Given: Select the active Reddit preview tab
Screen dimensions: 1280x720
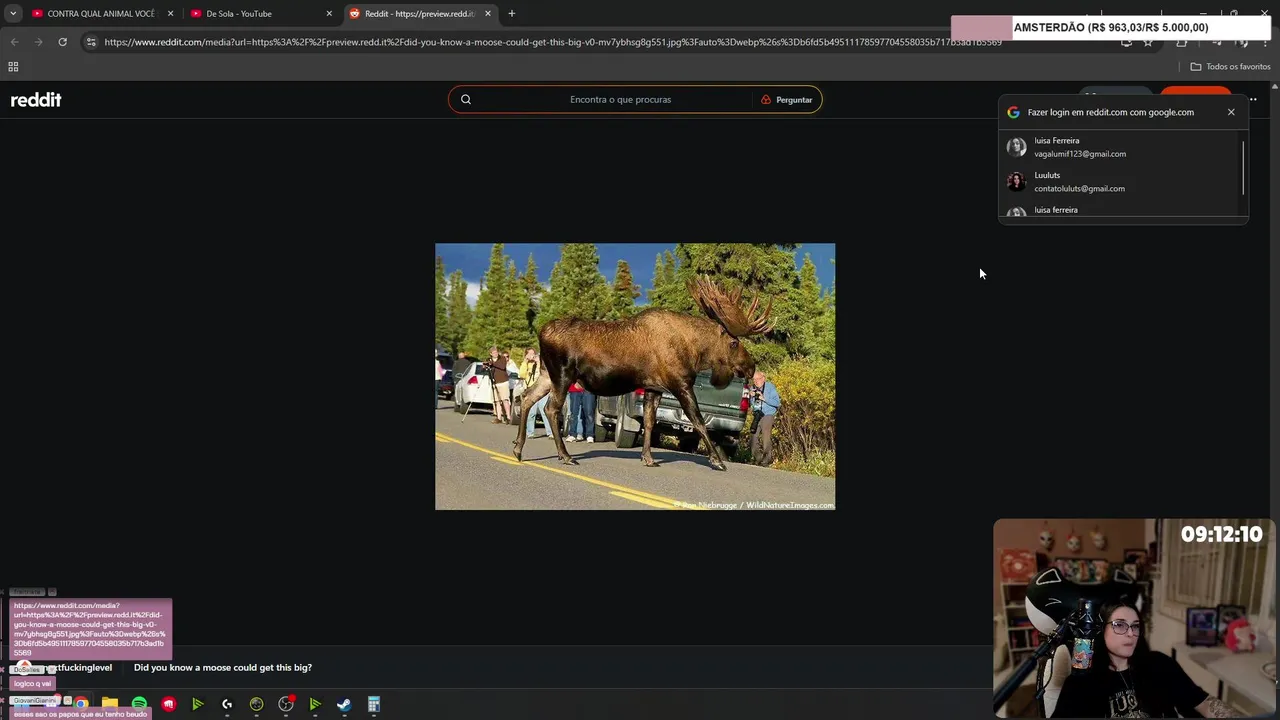Looking at the screenshot, I should [x=420, y=14].
